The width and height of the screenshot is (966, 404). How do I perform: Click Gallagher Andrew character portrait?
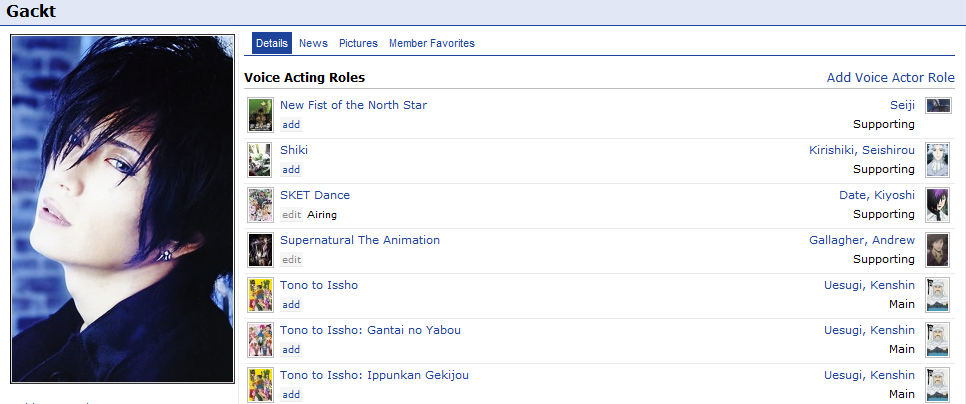(x=938, y=249)
